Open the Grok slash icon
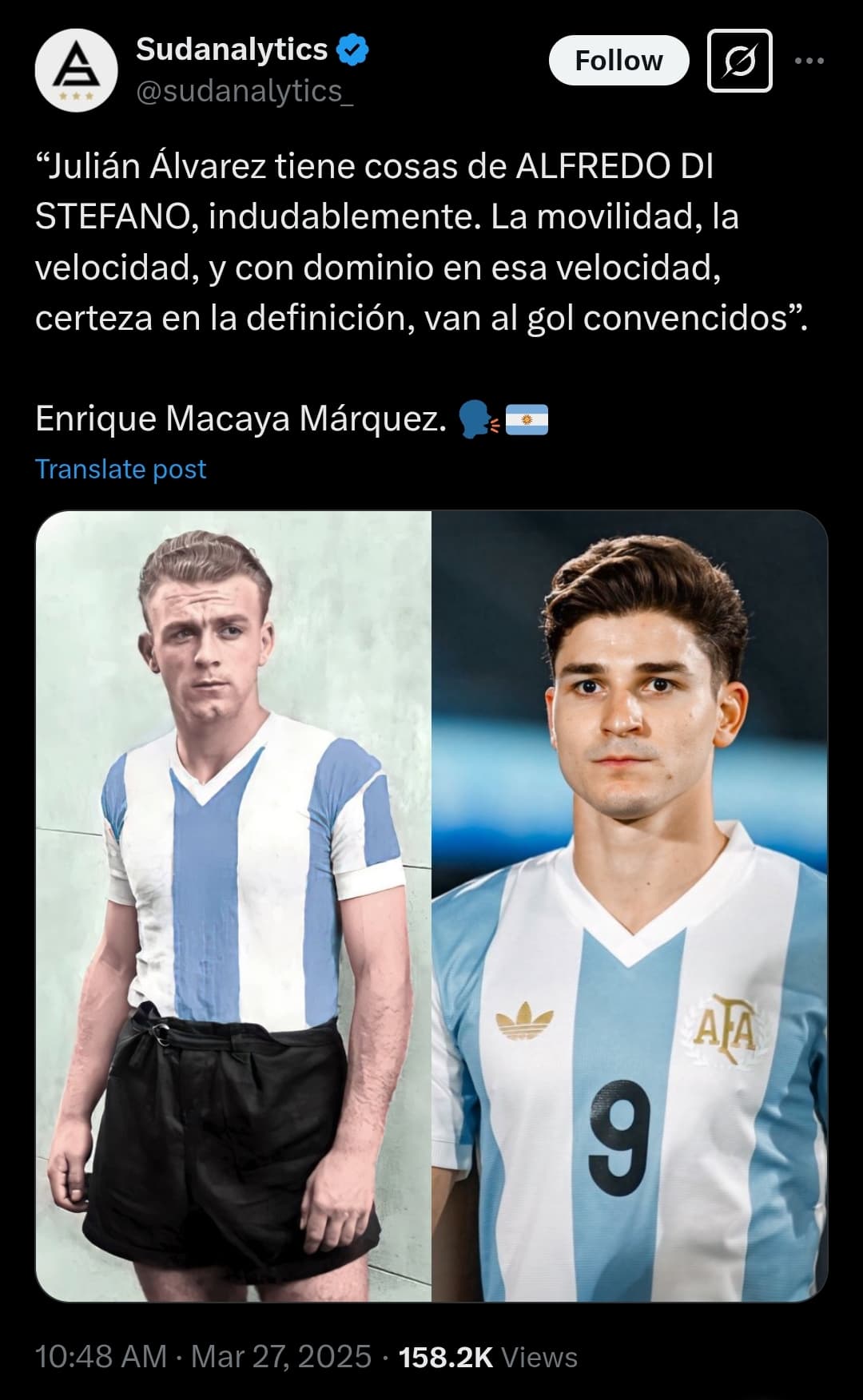The height and width of the screenshot is (1400, 863). tap(740, 61)
